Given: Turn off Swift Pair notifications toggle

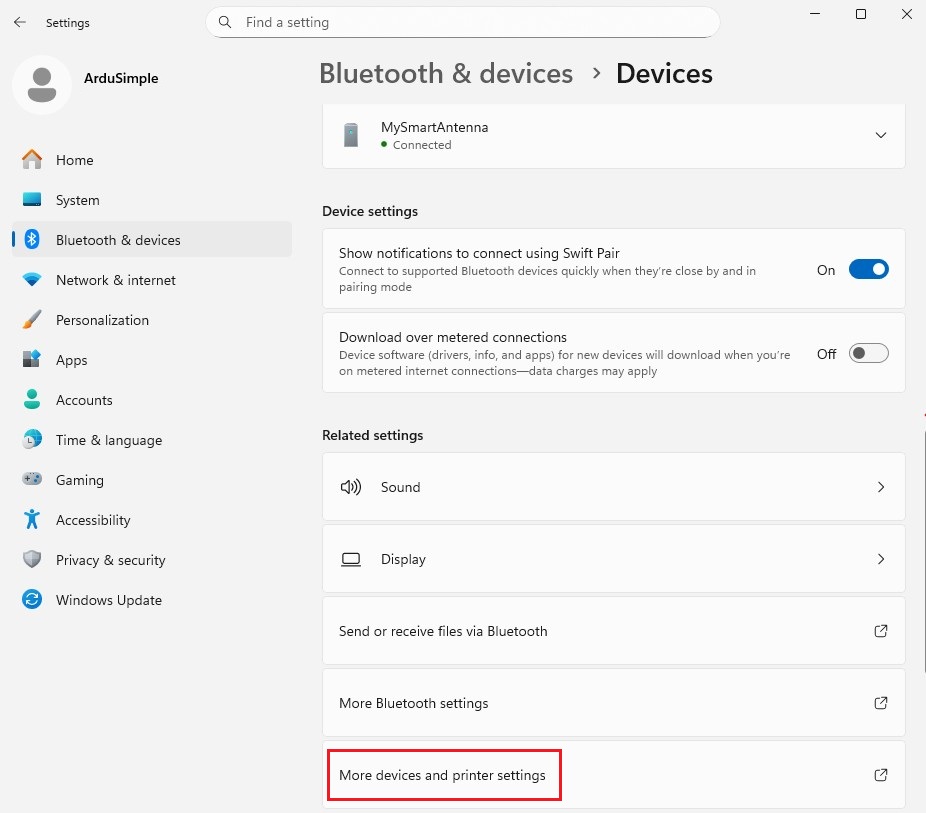Looking at the screenshot, I should pyautogui.click(x=868, y=269).
